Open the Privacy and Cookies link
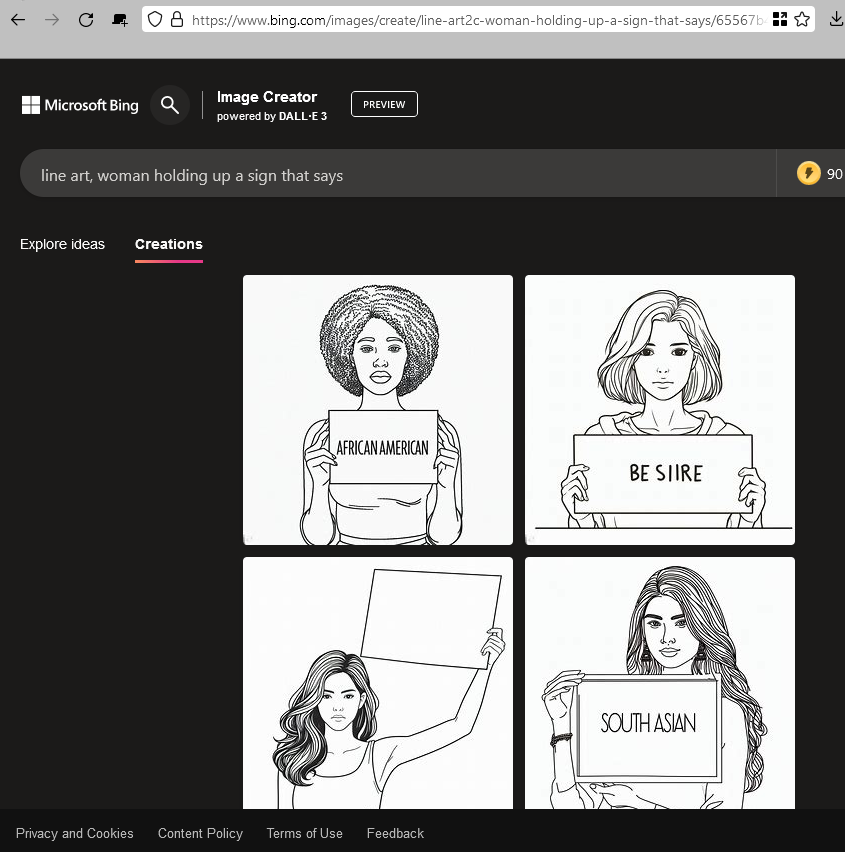The image size is (845, 852). (x=74, y=833)
